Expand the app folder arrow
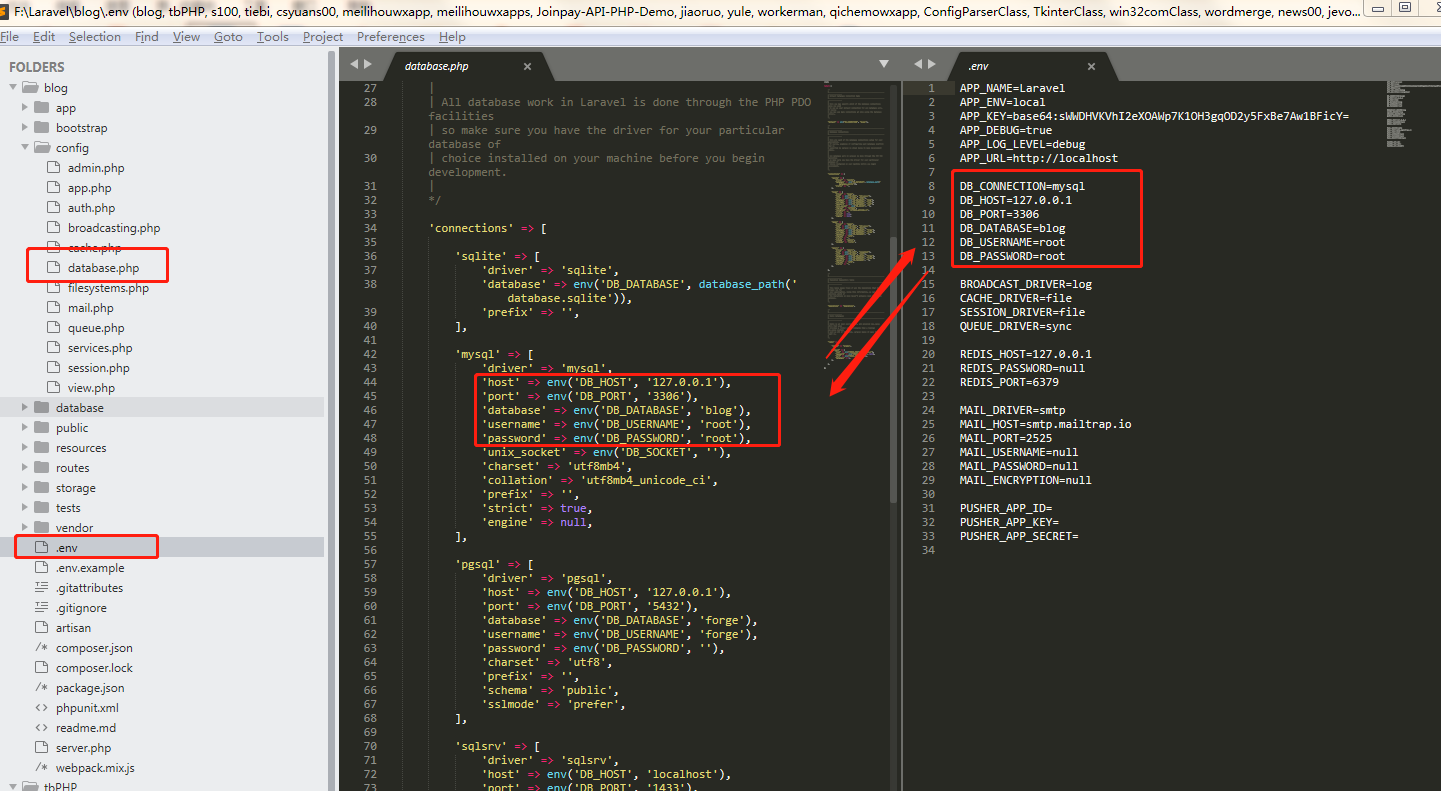Screen dimensions: 1441x791 (x=25, y=108)
